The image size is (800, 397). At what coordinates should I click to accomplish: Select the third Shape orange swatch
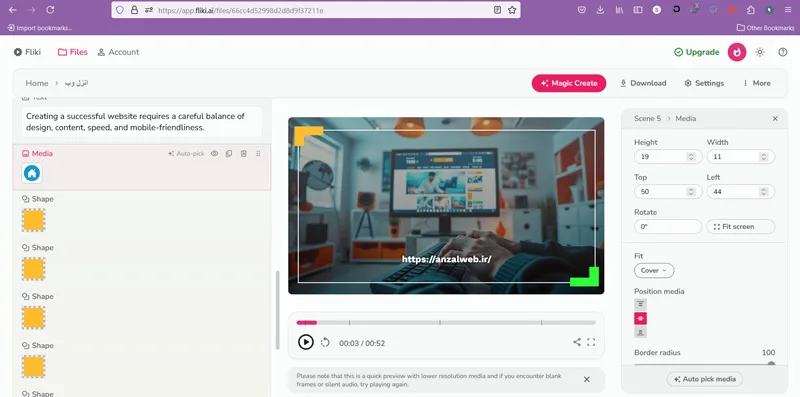pyautogui.click(x=34, y=318)
